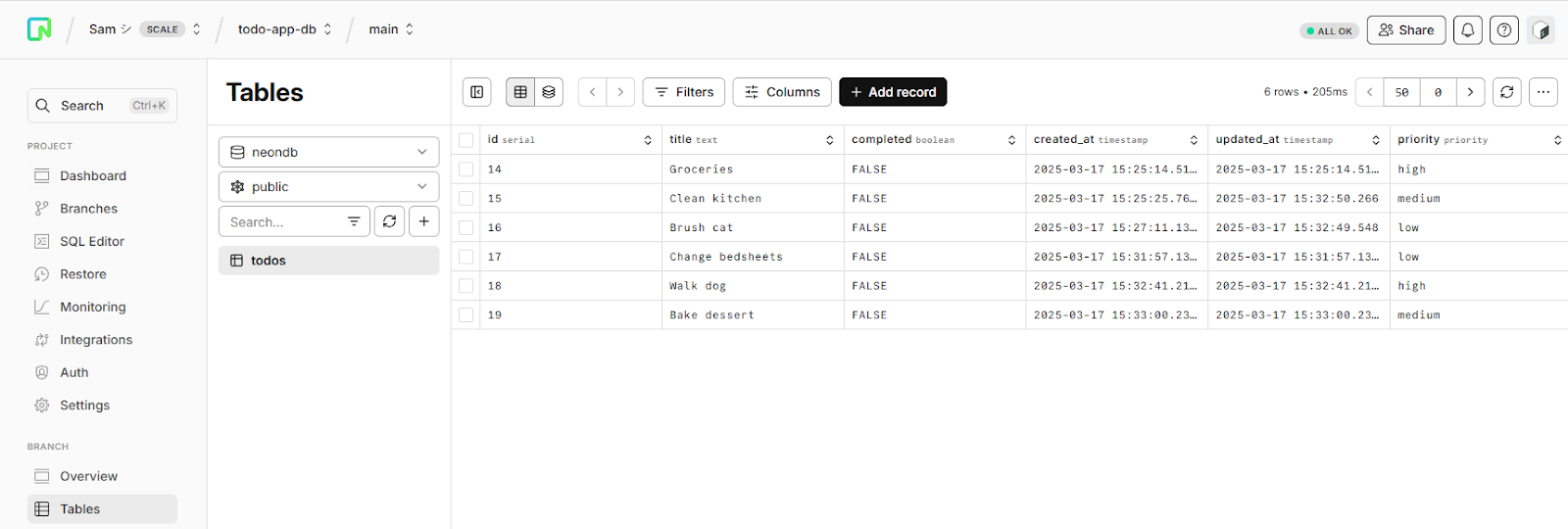
Task: Open the Filters button
Action: [x=684, y=92]
